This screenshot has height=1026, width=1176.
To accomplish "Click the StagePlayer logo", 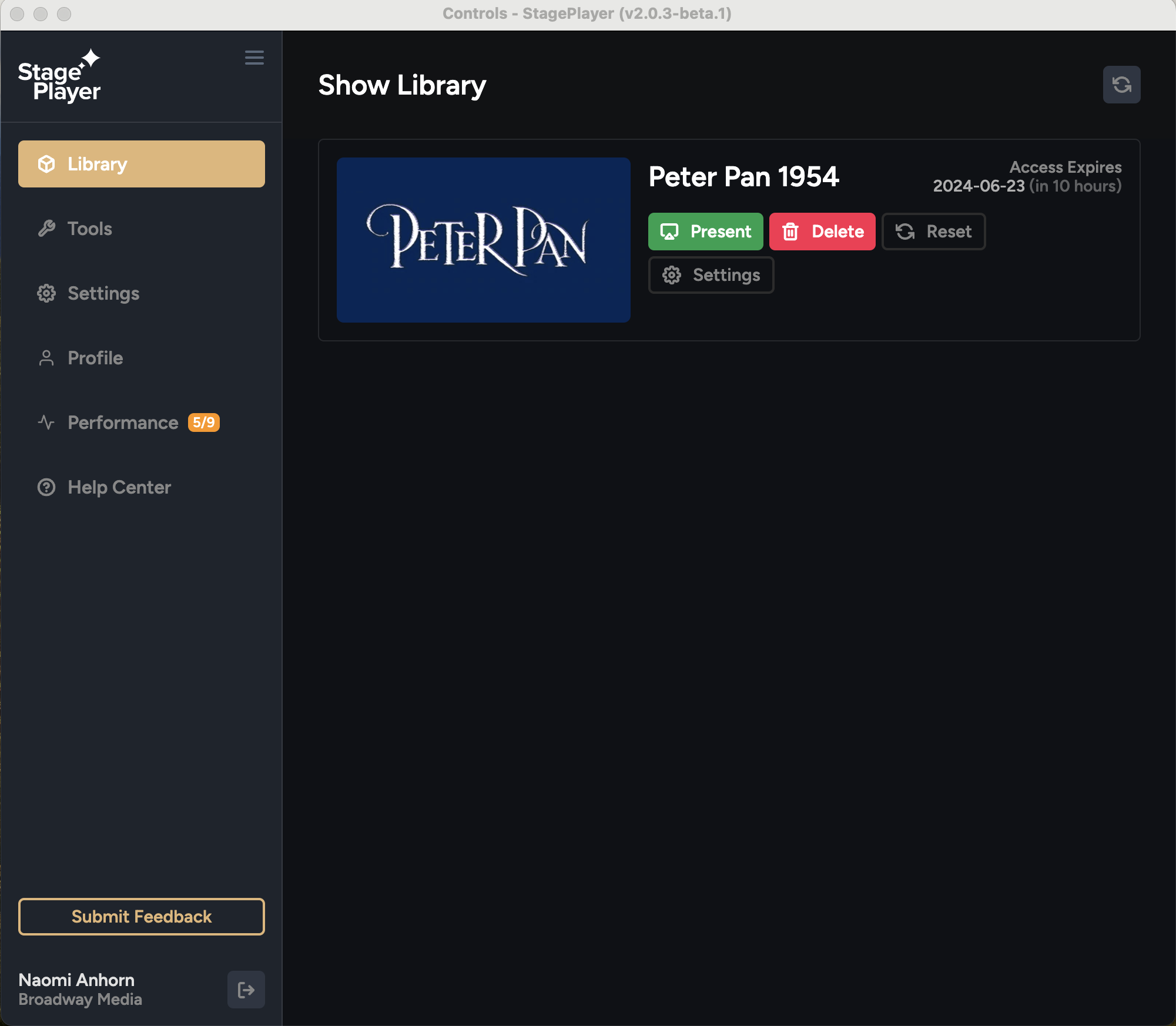I will [x=59, y=76].
